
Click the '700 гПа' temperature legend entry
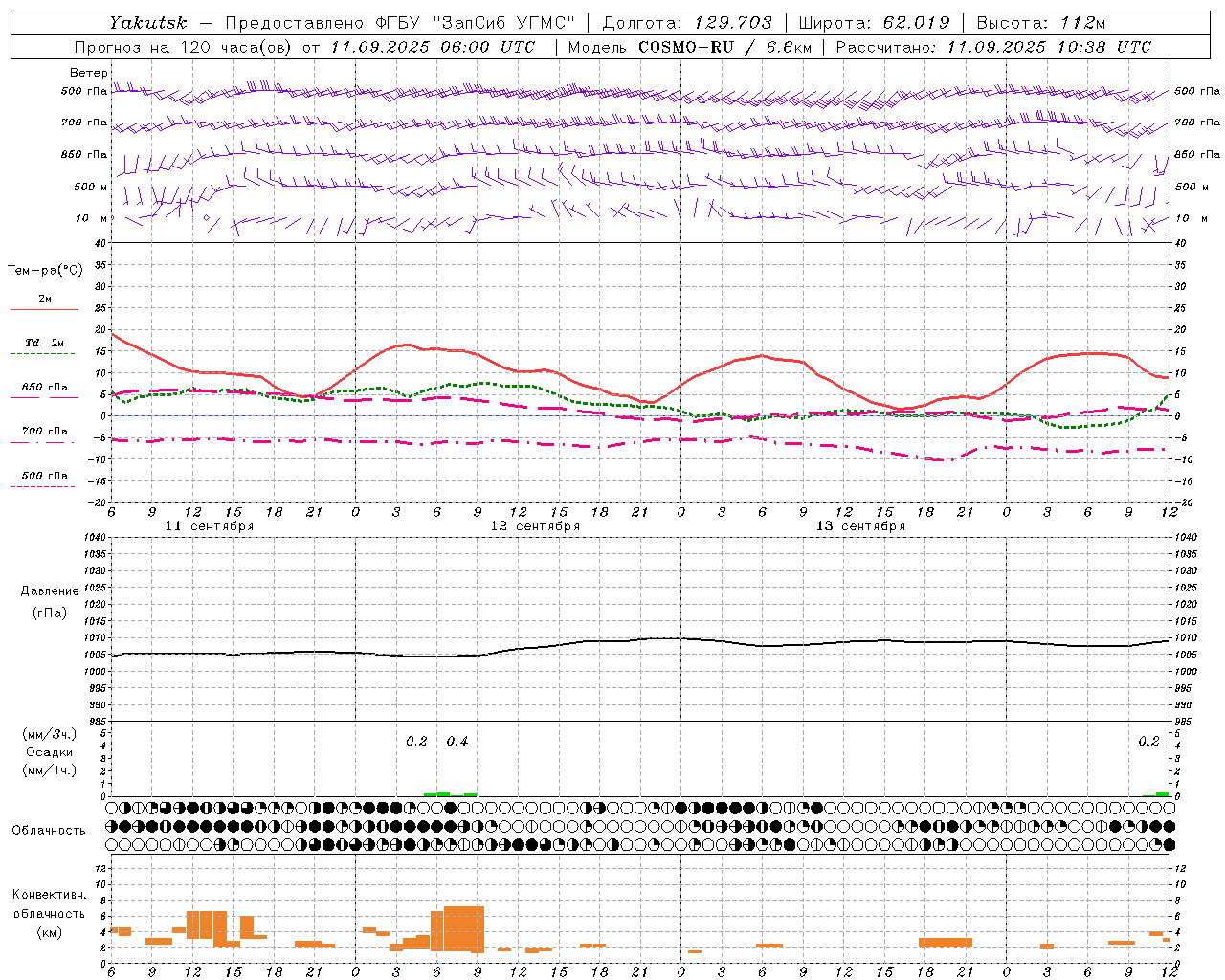[45, 432]
